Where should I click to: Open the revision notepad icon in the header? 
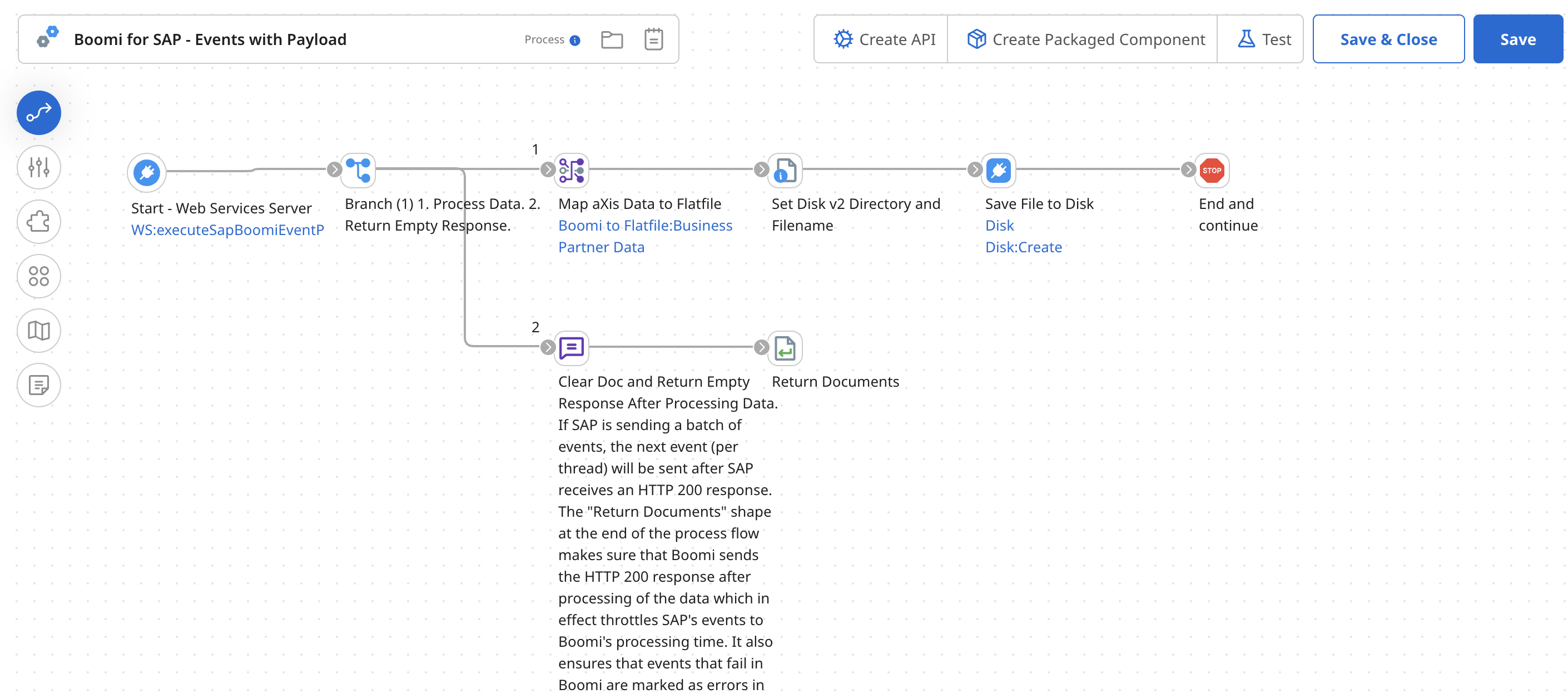(x=653, y=39)
